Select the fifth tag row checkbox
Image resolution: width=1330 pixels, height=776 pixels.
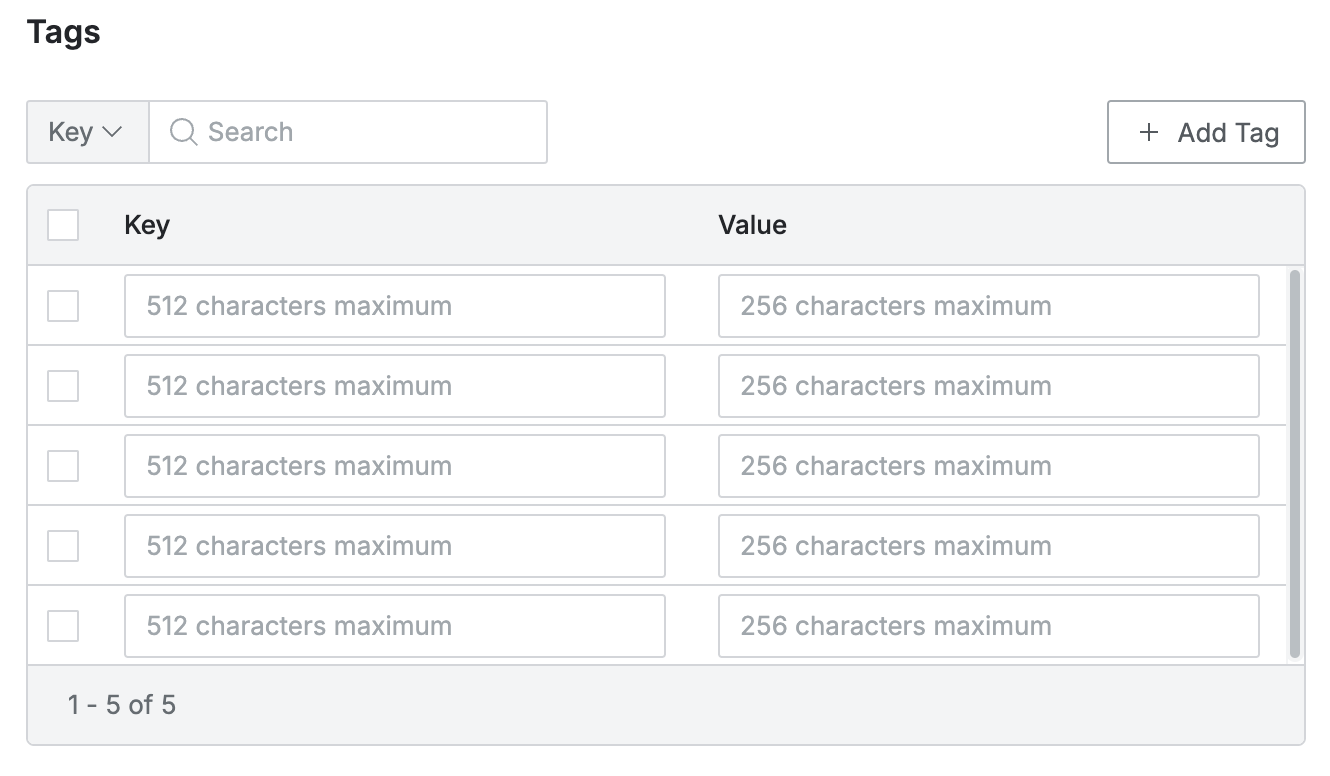click(x=63, y=626)
